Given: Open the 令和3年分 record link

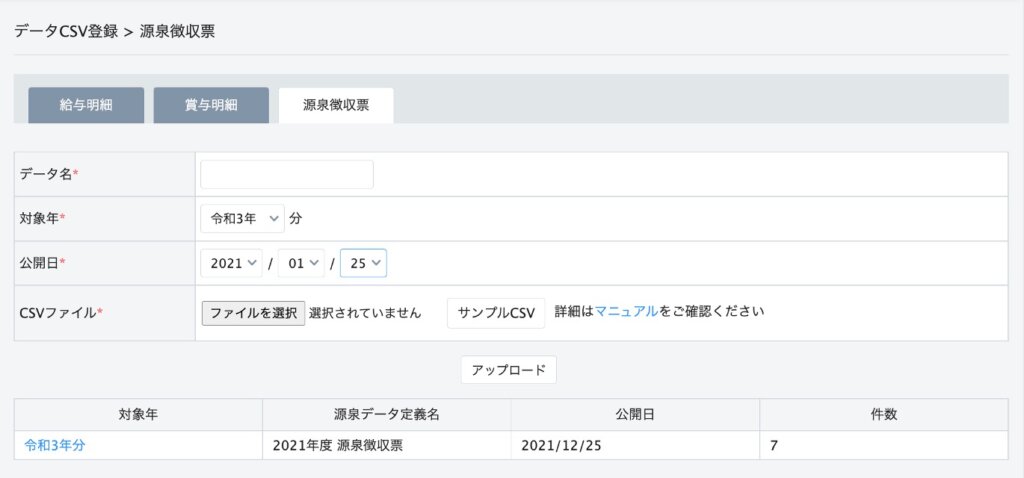Looking at the screenshot, I should 55,446.
